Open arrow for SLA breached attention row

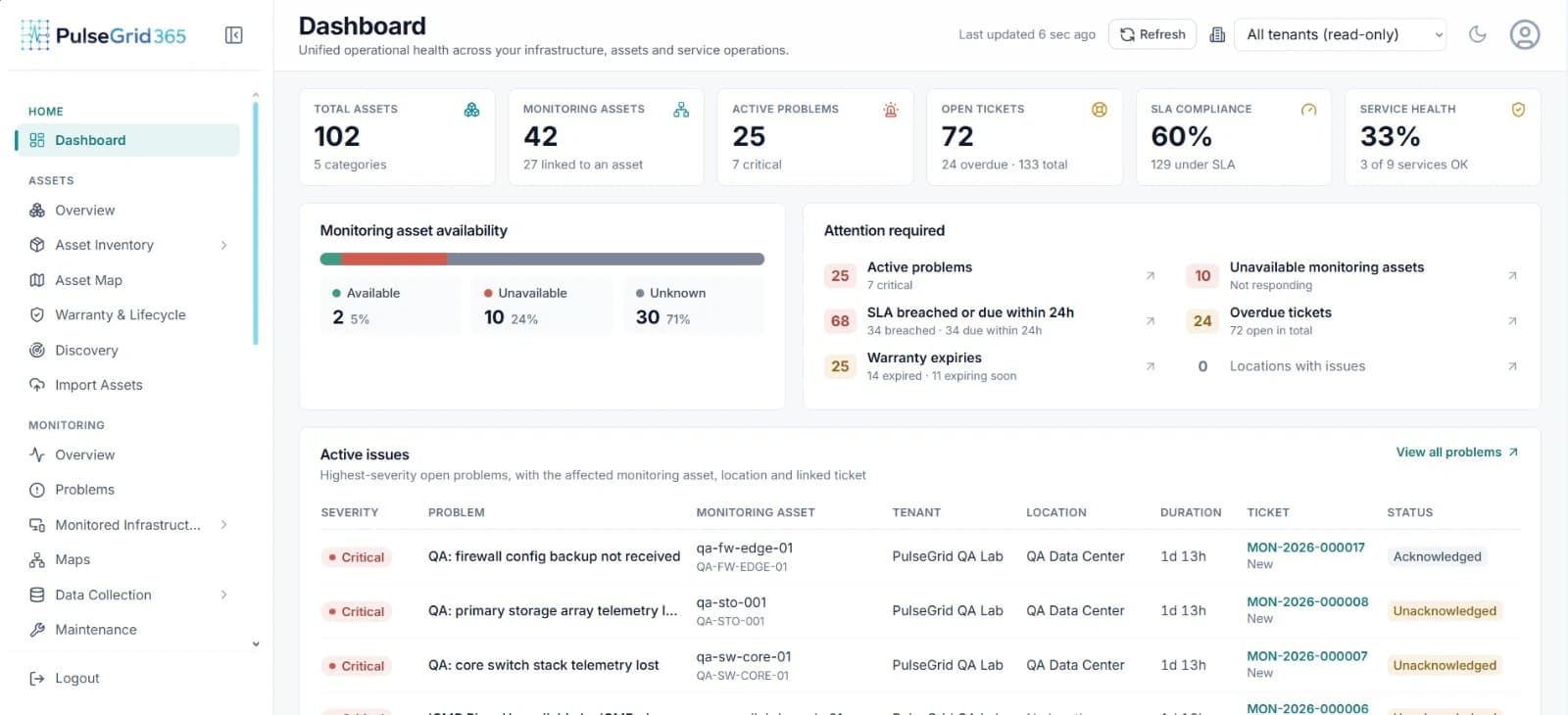click(x=1151, y=320)
